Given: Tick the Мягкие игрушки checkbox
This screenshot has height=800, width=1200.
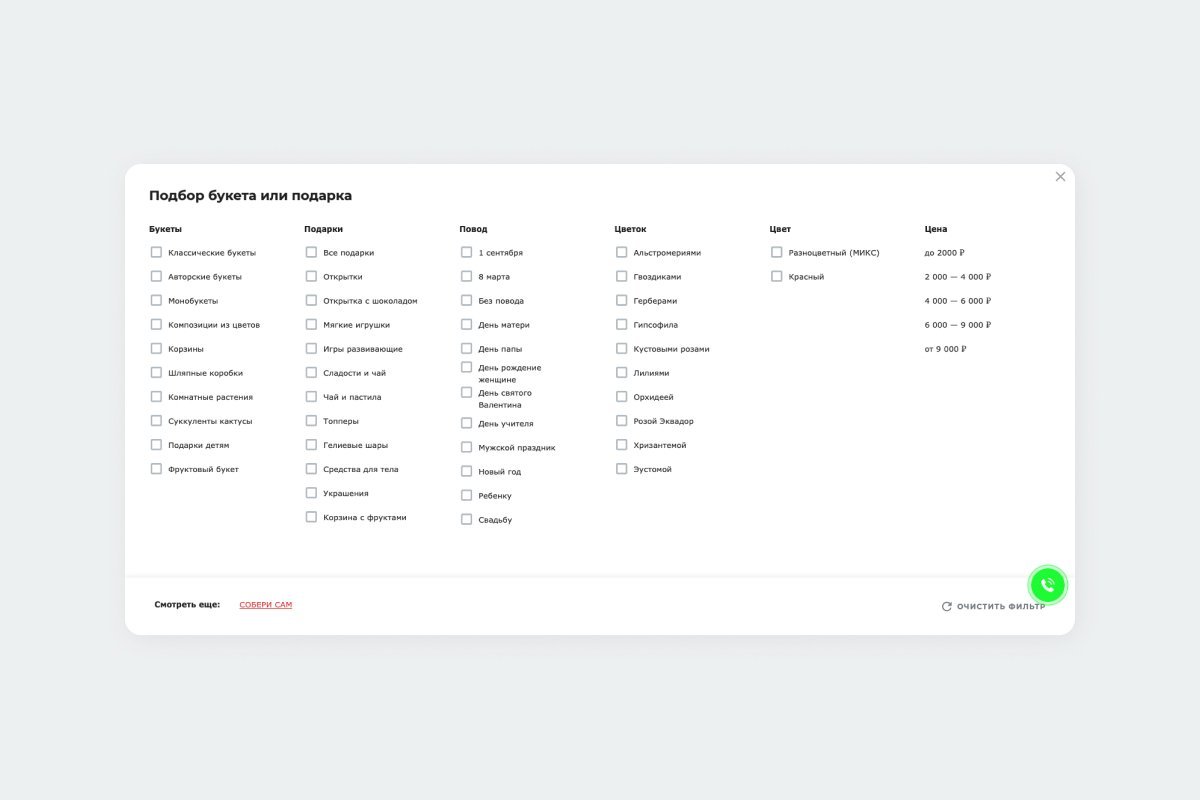Looking at the screenshot, I should [x=311, y=324].
